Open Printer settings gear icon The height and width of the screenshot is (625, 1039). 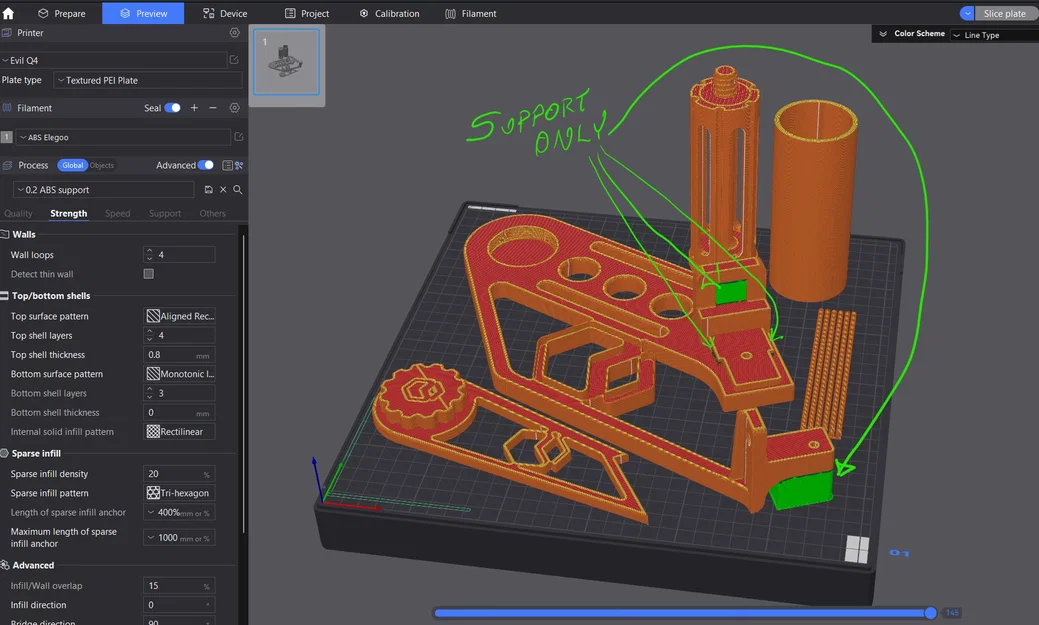235,32
